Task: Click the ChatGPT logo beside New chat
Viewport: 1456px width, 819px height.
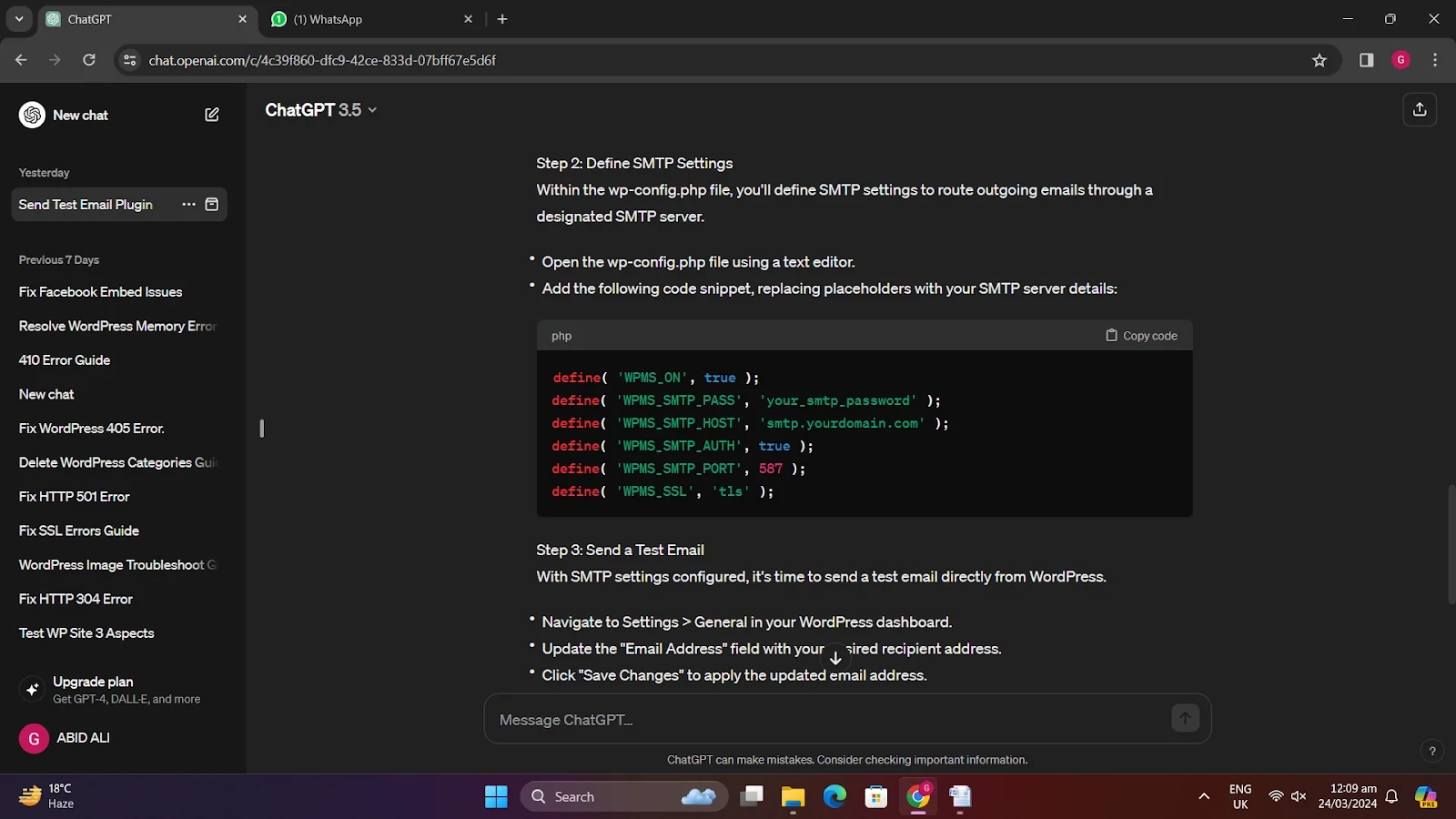Action: pyautogui.click(x=32, y=115)
